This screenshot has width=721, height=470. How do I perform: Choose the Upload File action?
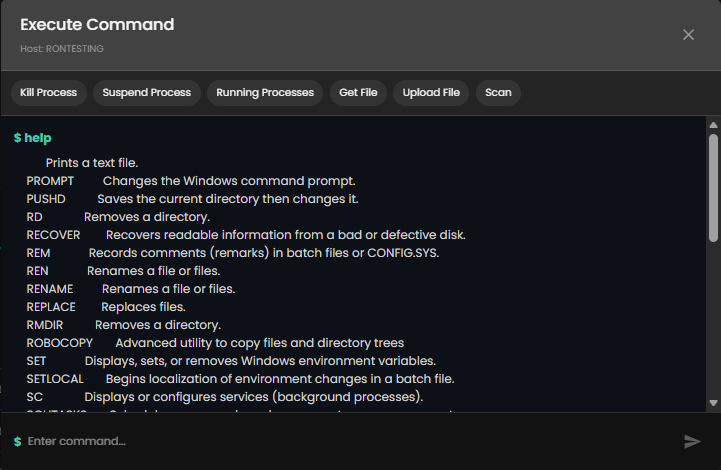(431, 93)
